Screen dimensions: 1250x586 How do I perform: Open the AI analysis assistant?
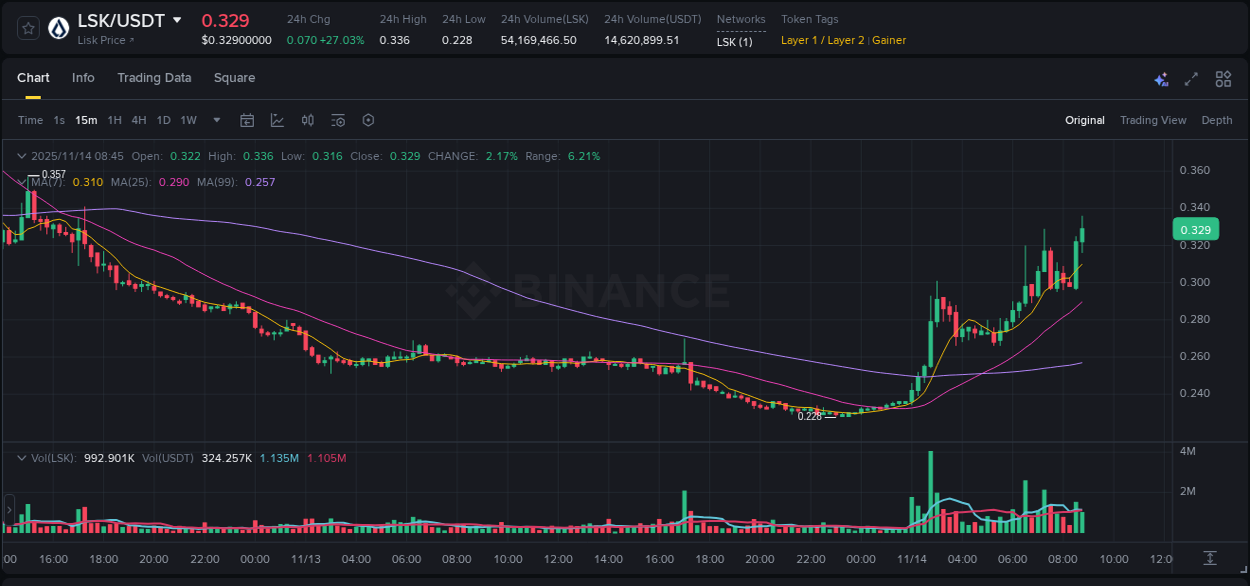tap(1161, 79)
